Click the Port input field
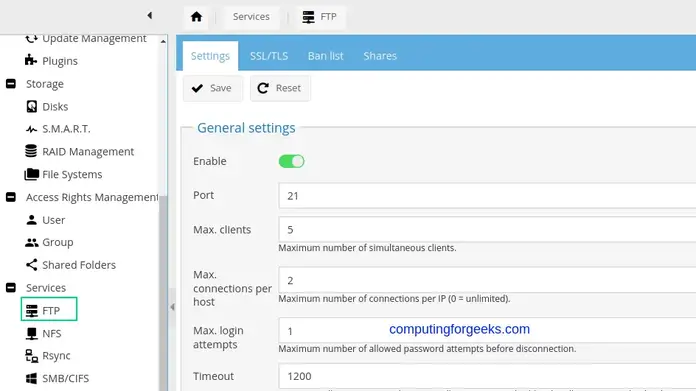 (x=487, y=196)
